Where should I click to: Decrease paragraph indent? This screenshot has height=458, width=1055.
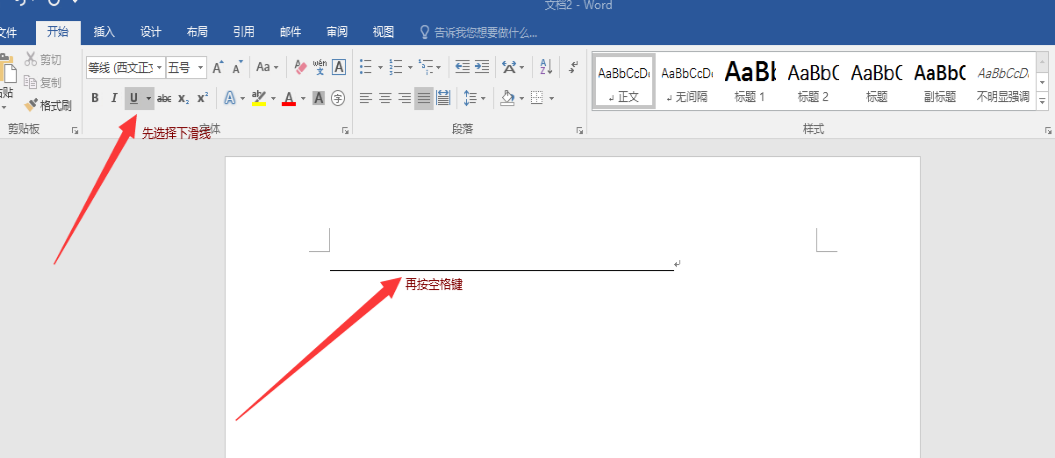point(462,67)
